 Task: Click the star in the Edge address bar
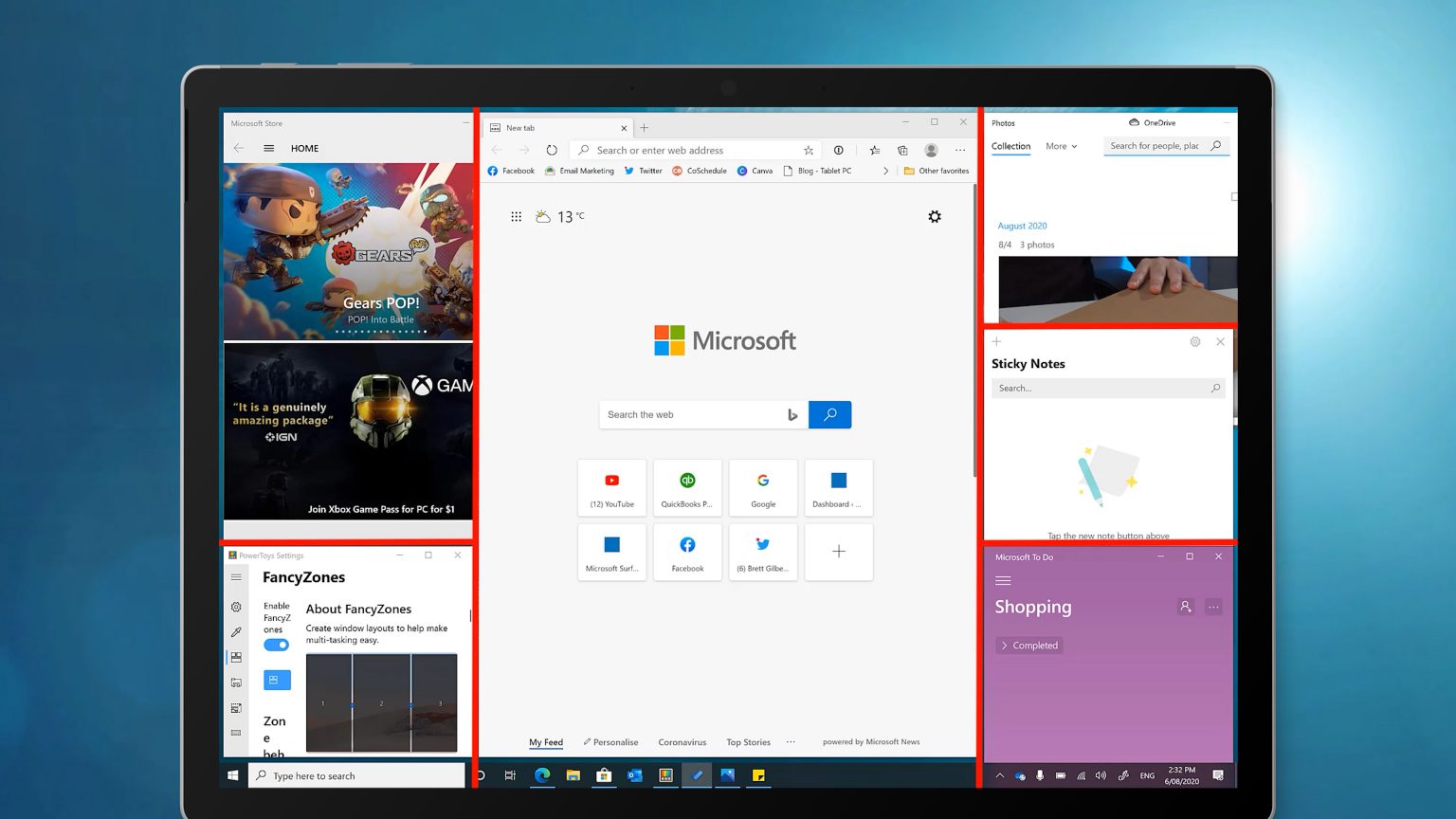(809, 150)
